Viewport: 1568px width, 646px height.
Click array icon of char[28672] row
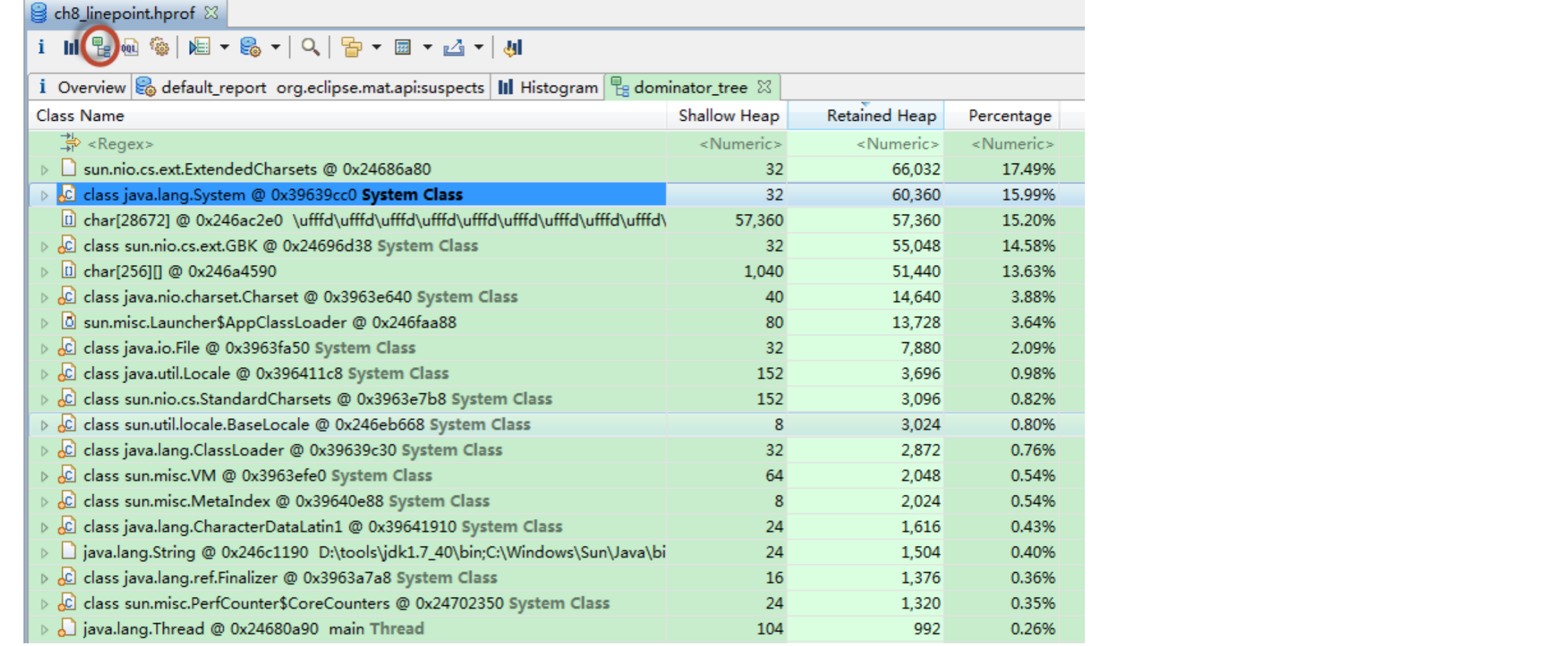pos(68,219)
